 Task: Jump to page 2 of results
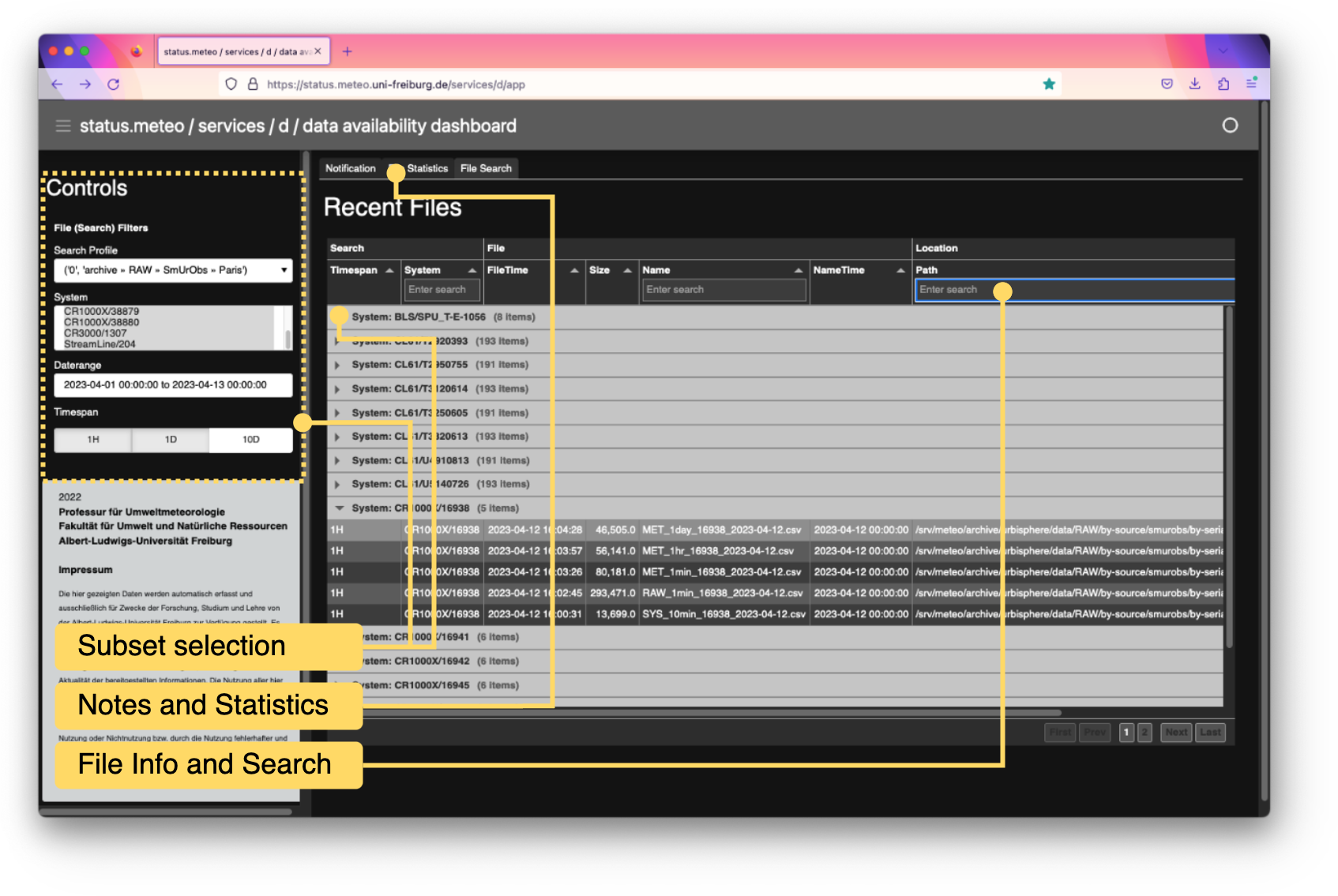click(1144, 733)
